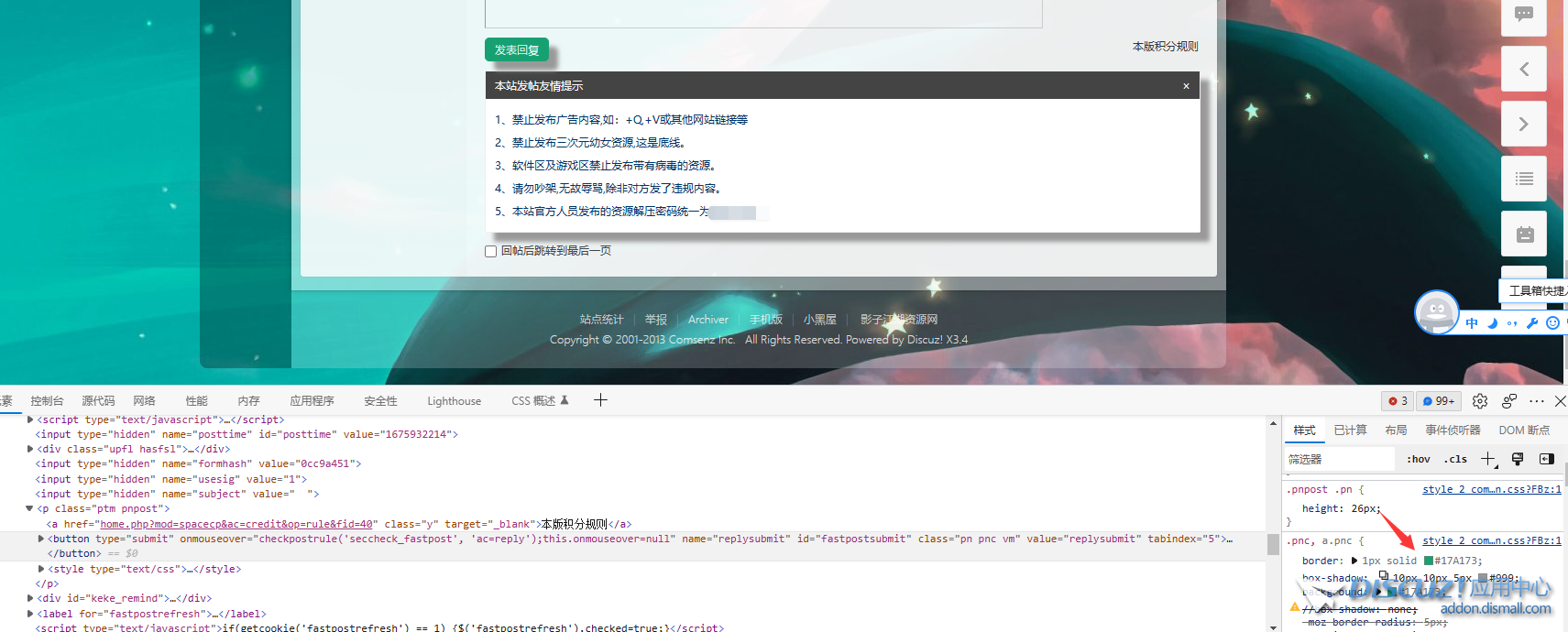Toggle .cls element classes panel
The height and width of the screenshot is (632, 1568).
coord(1455,459)
